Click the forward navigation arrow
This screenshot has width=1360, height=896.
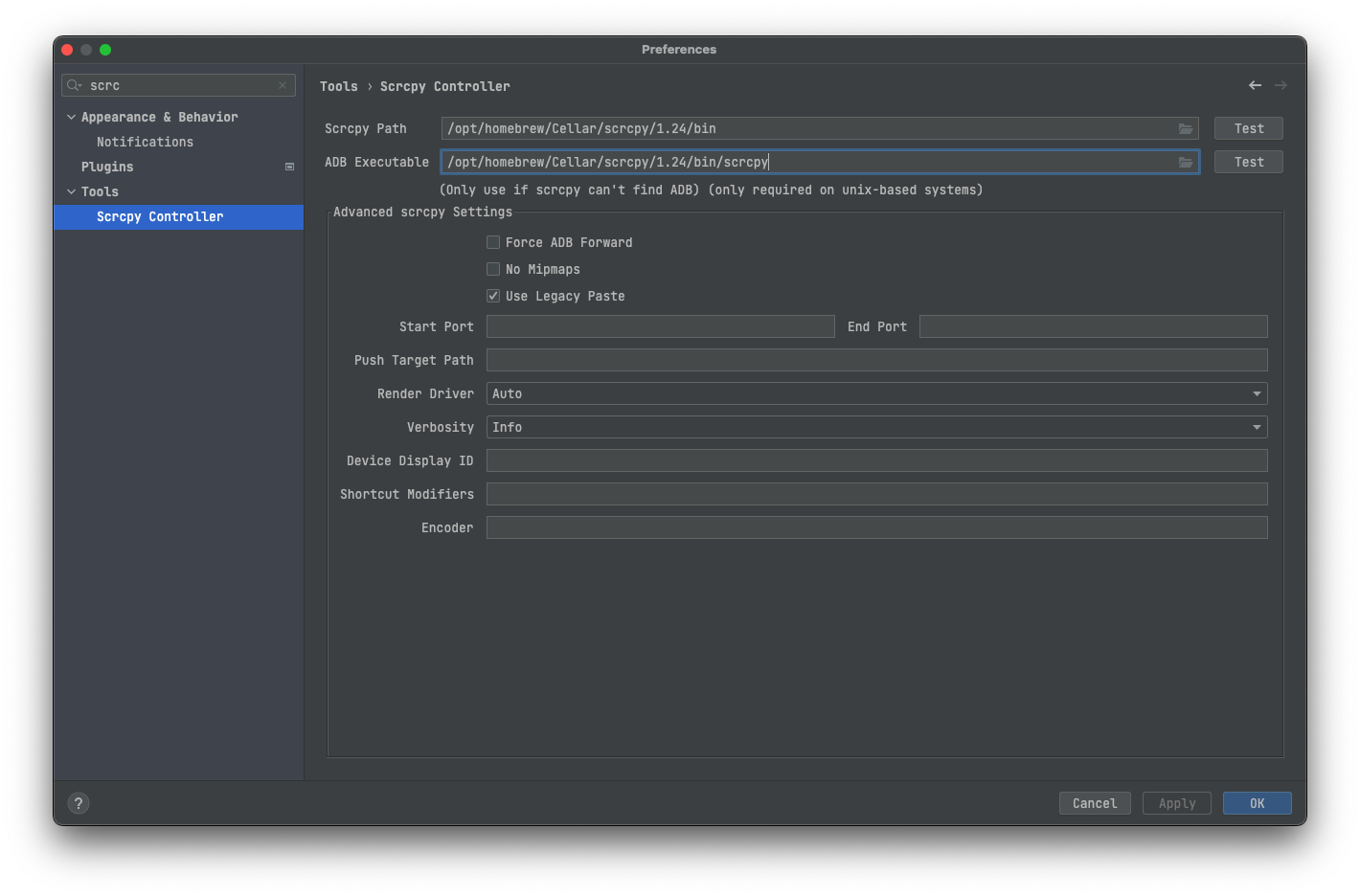[1281, 85]
